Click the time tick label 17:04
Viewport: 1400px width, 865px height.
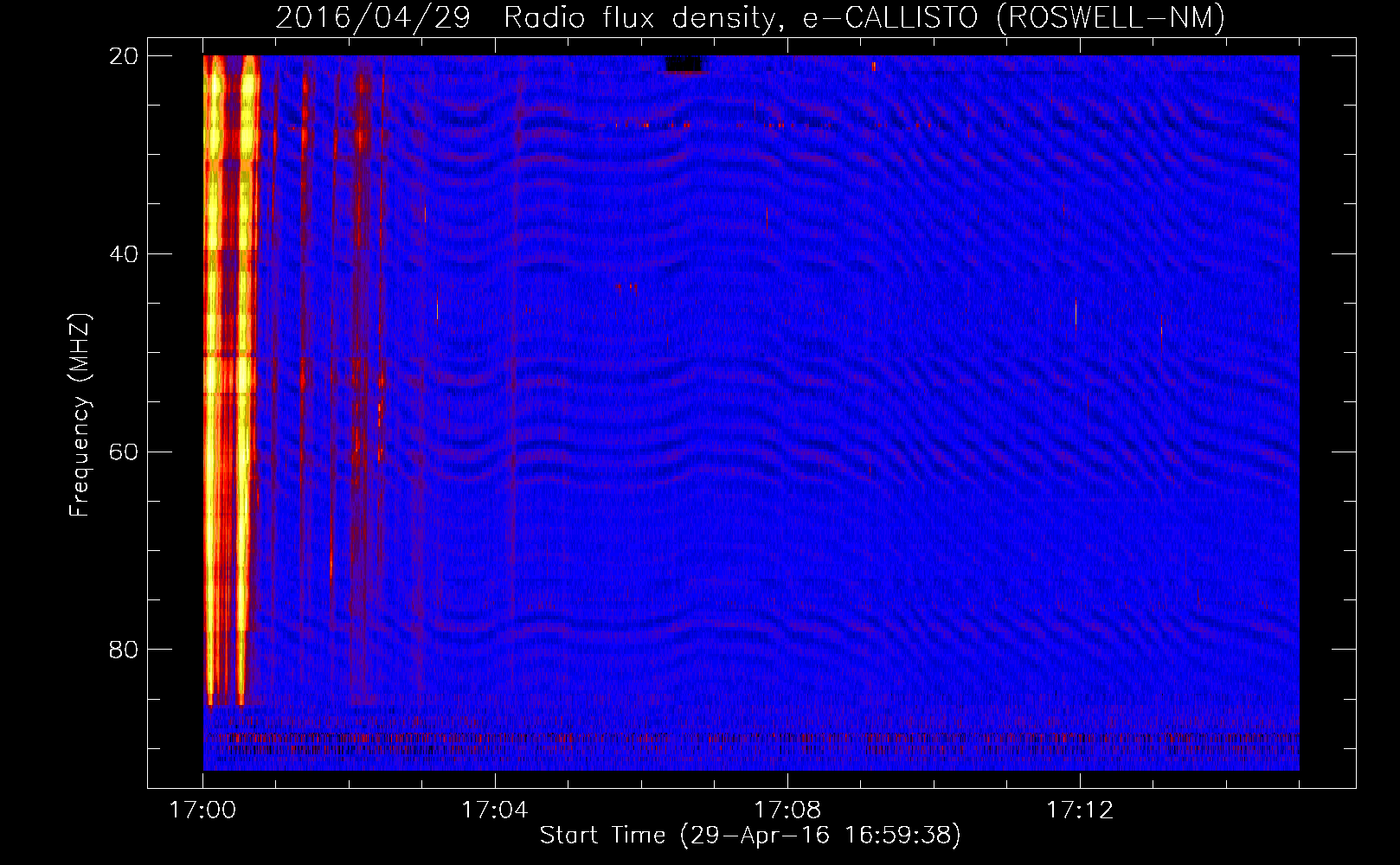point(494,811)
